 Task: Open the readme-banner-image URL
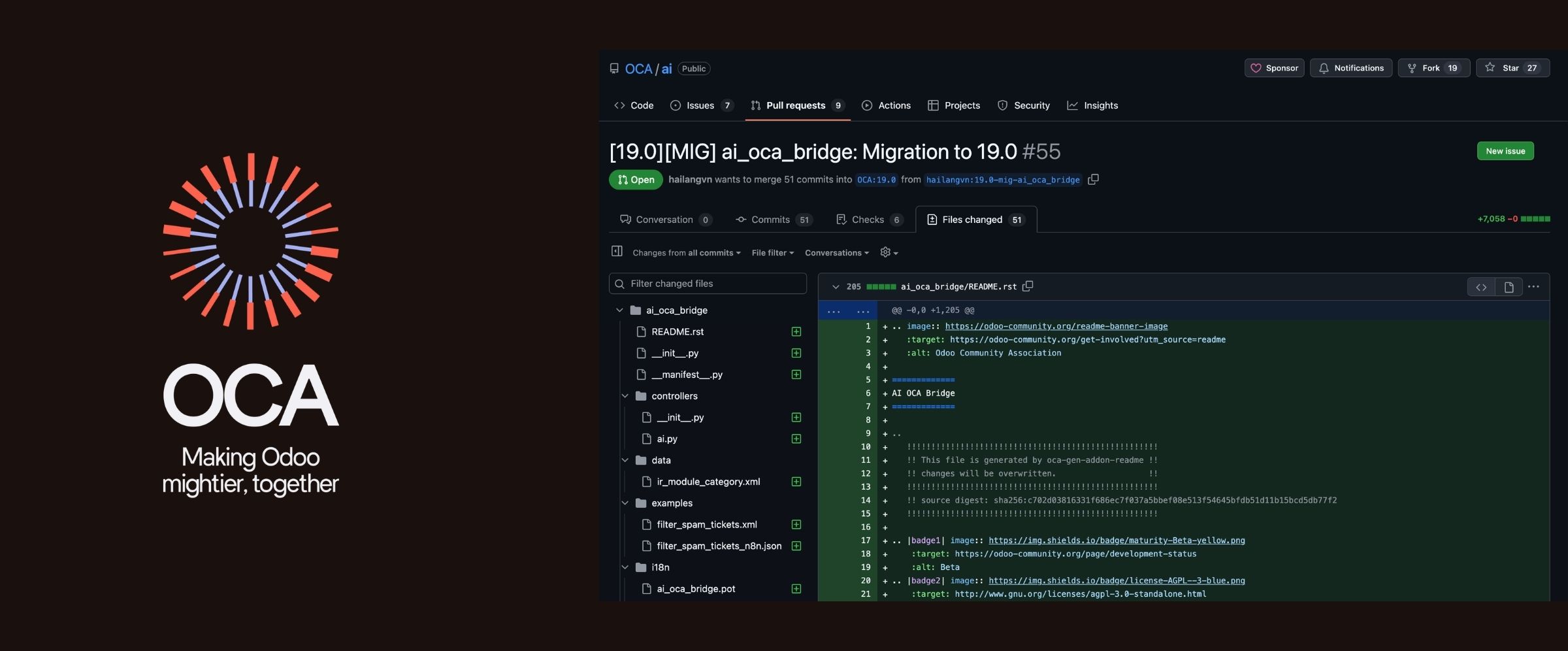(x=1056, y=326)
